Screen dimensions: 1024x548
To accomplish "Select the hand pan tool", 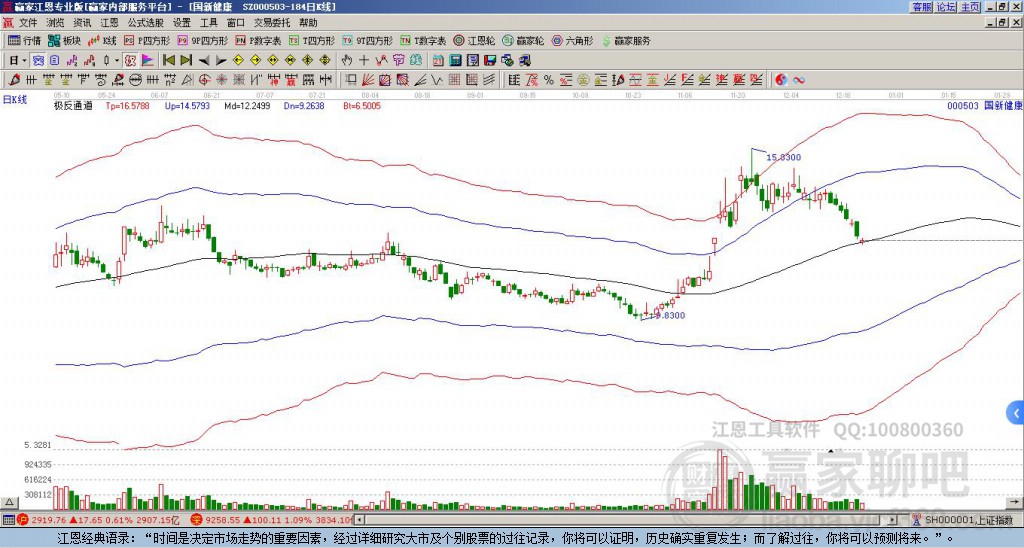I will (x=347, y=61).
